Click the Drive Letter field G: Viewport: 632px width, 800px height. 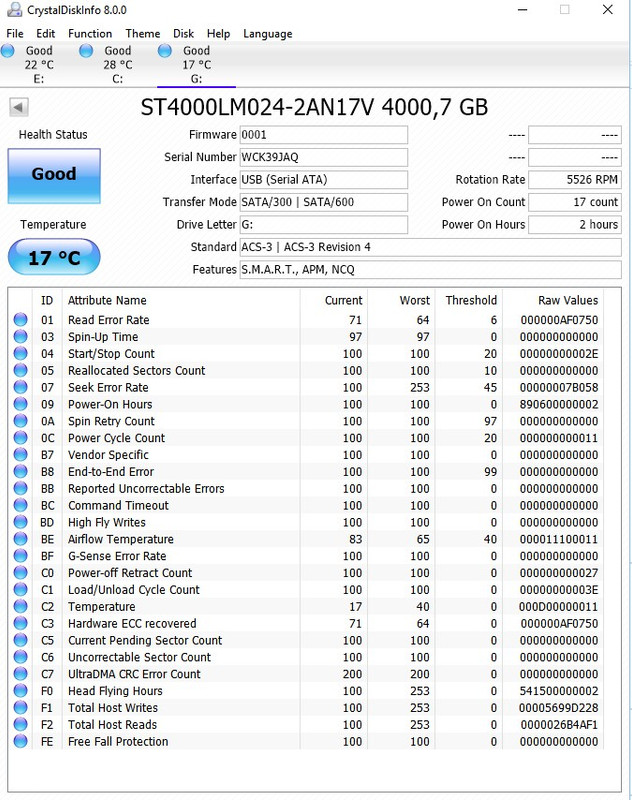323,224
